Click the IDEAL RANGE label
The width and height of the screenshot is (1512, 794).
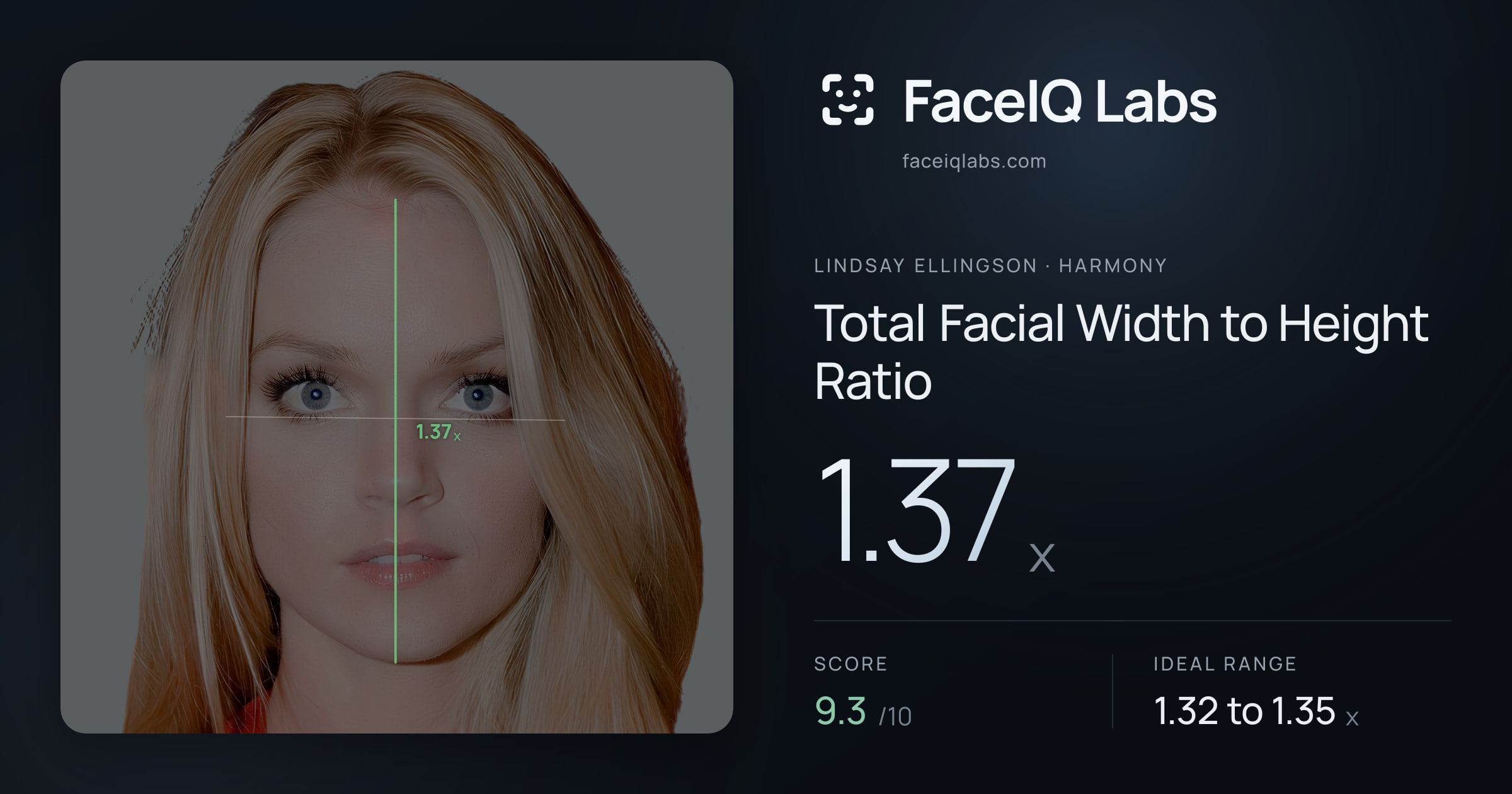1225,664
